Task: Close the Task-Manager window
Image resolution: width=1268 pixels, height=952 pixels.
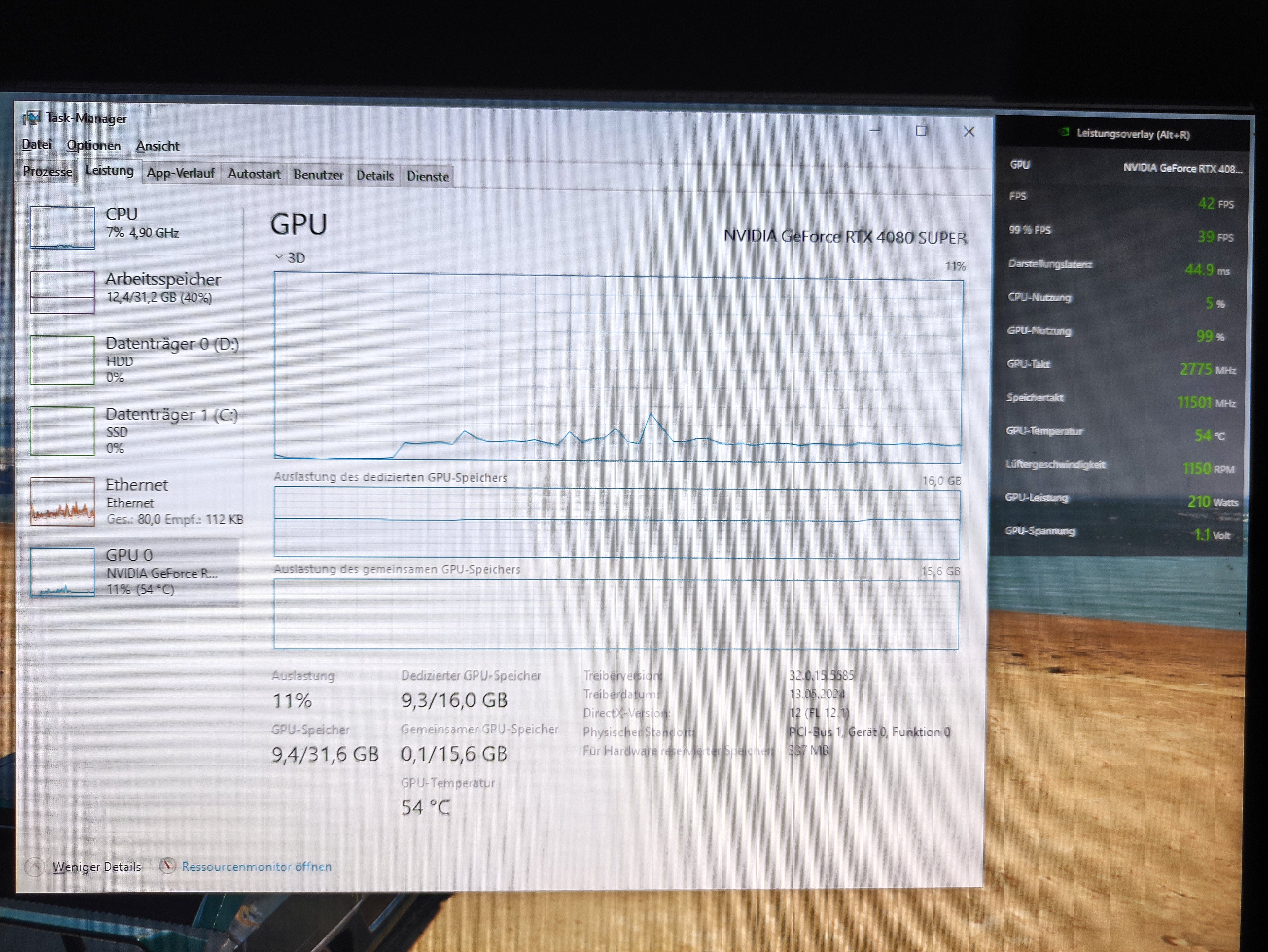Action: pos(969,132)
